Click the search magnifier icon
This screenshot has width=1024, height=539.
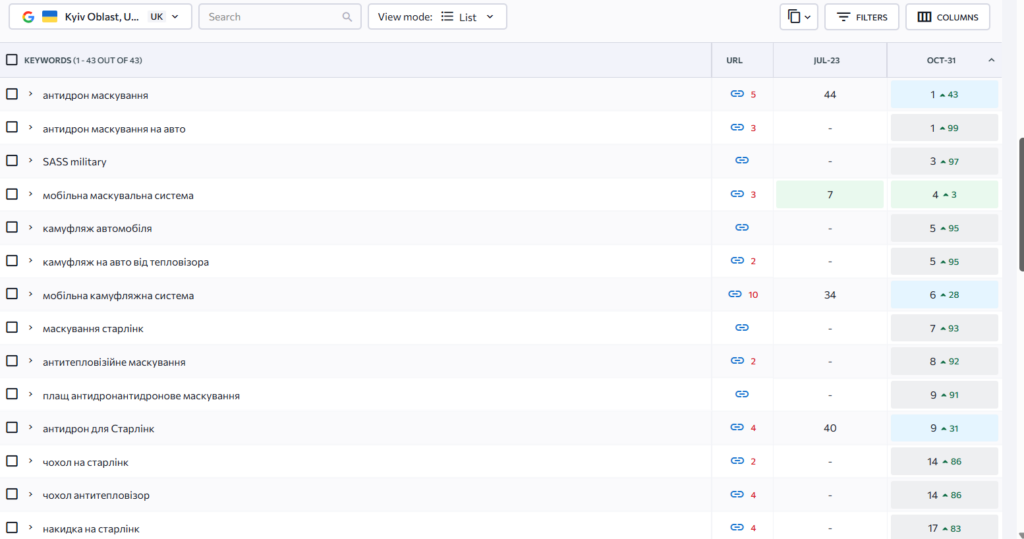pyautogui.click(x=347, y=17)
